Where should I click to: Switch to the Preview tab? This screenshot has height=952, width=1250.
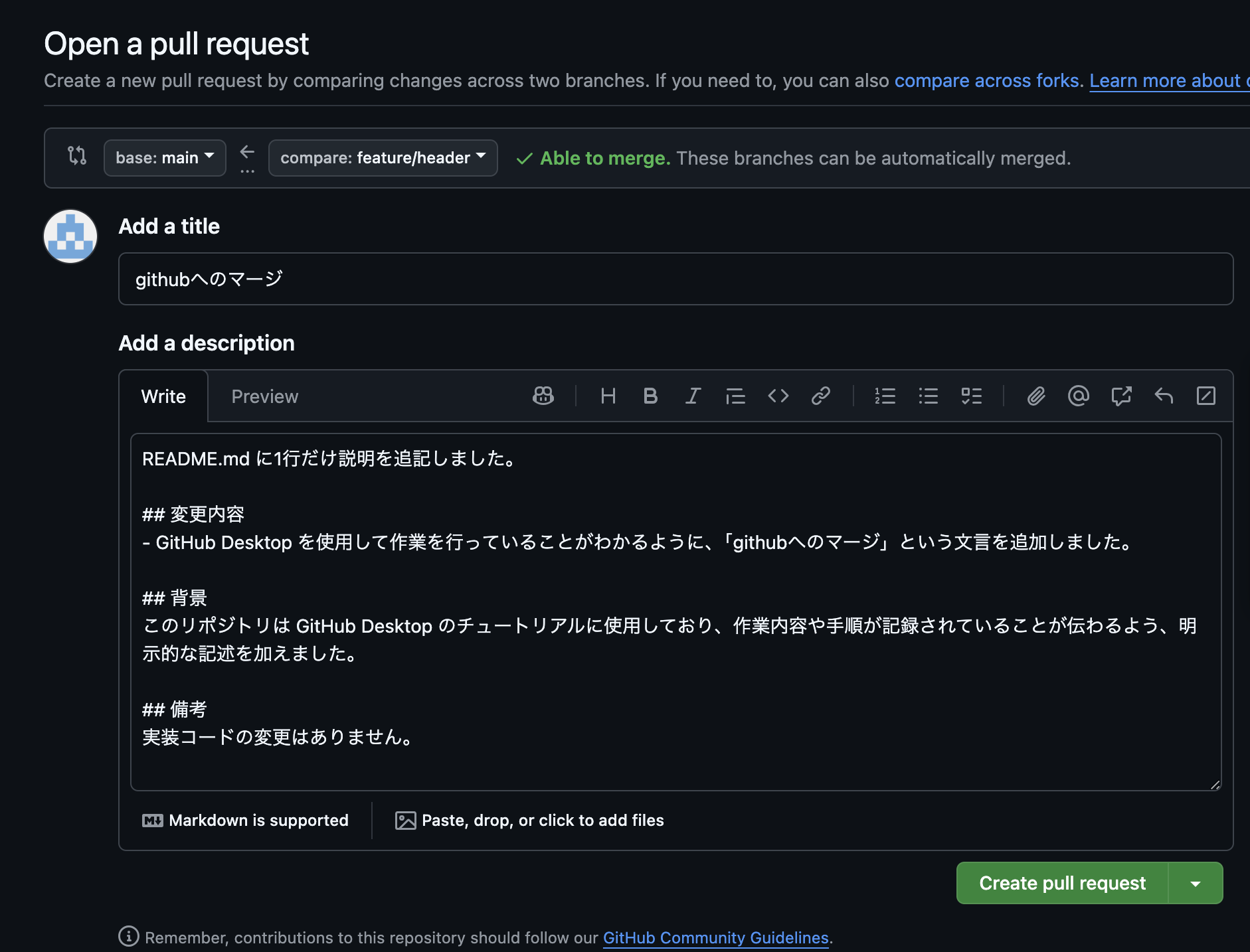tap(265, 396)
